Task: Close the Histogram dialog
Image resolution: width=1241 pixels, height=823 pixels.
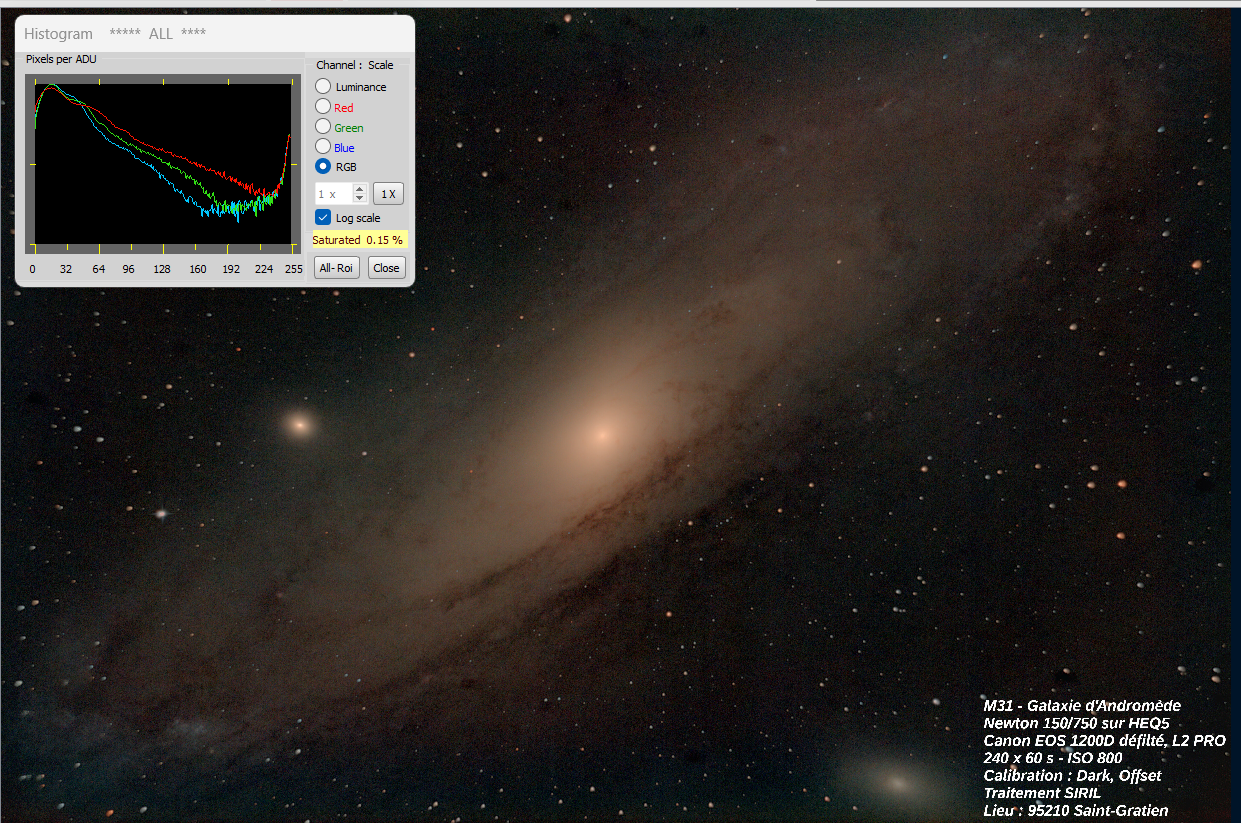Action: [x=386, y=267]
